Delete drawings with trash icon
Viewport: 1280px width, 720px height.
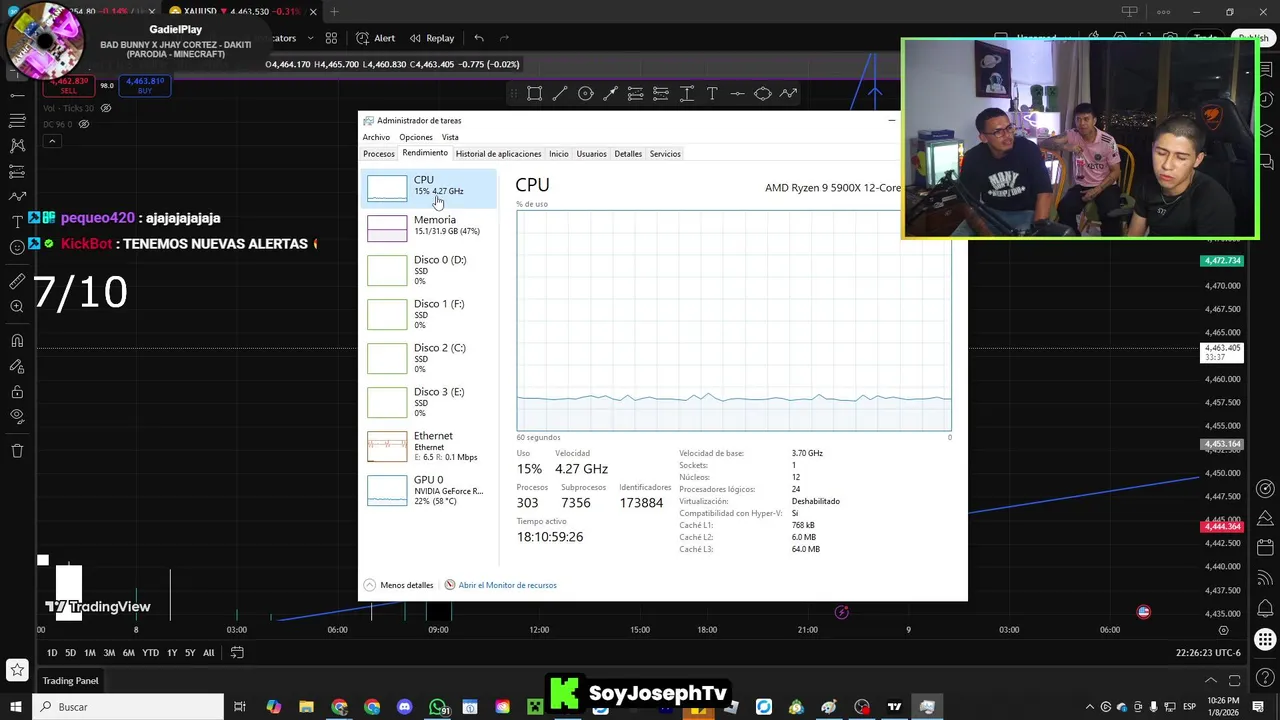(17, 451)
